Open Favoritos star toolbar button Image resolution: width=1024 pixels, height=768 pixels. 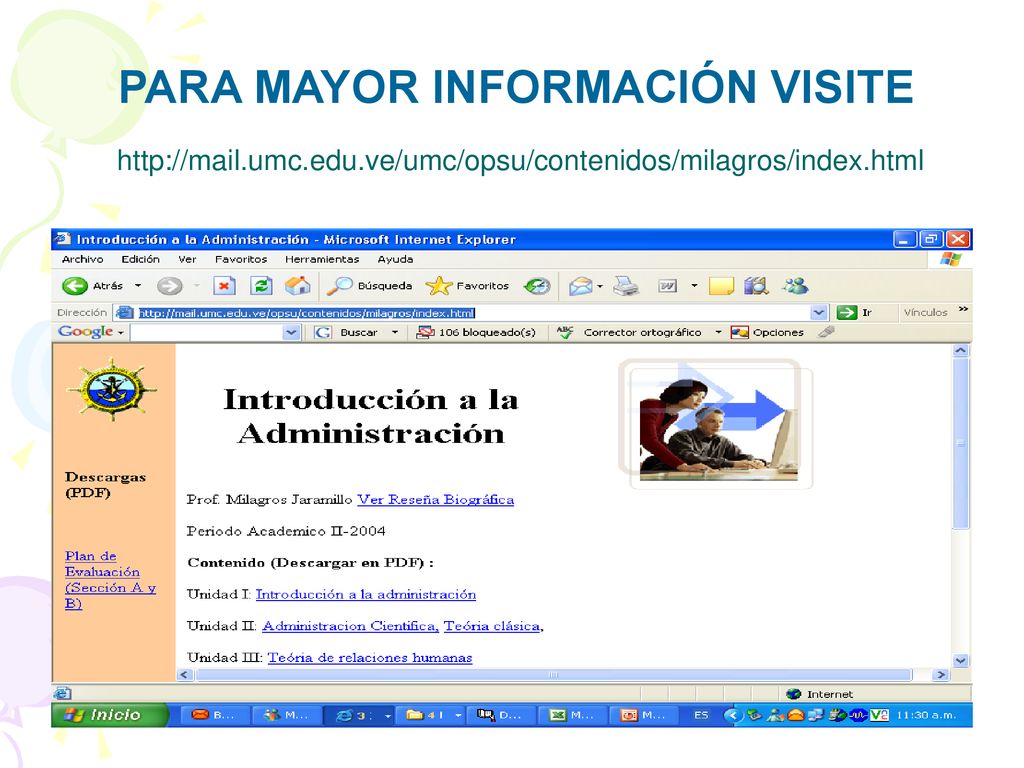pyautogui.click(x=467, y=286)
